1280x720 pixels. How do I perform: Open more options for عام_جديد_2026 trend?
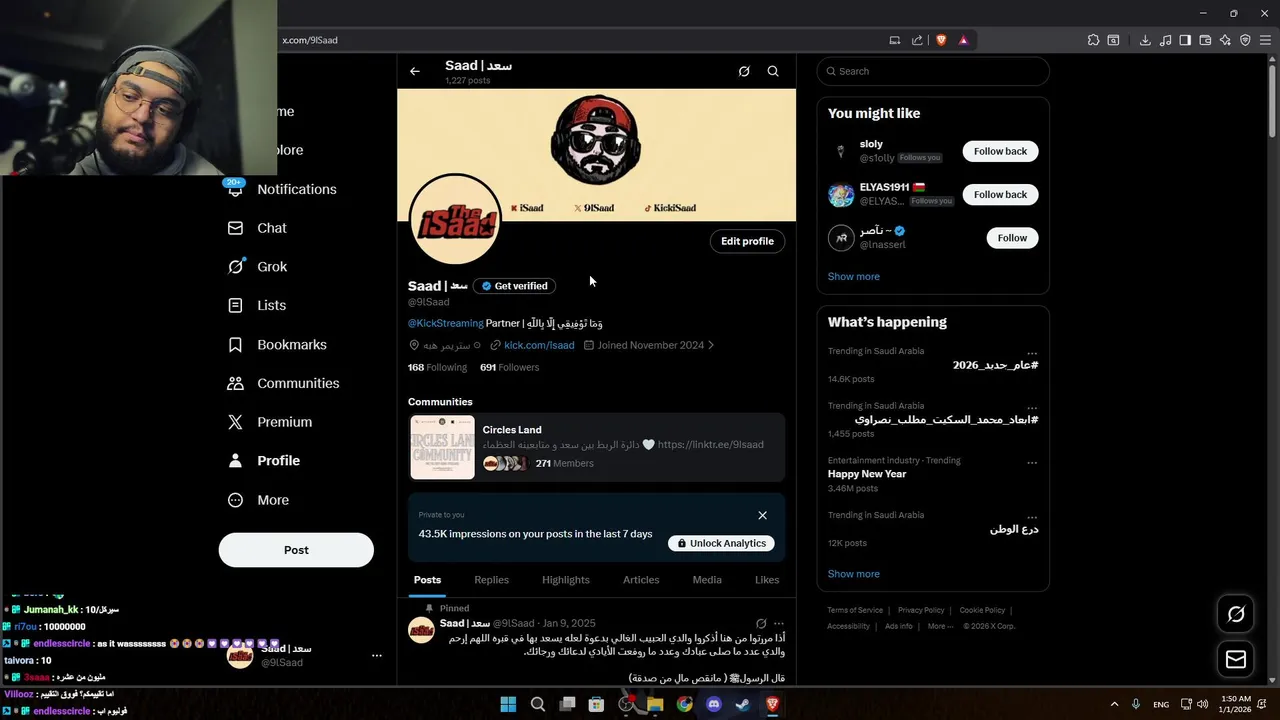click(x=1032, y=352)
